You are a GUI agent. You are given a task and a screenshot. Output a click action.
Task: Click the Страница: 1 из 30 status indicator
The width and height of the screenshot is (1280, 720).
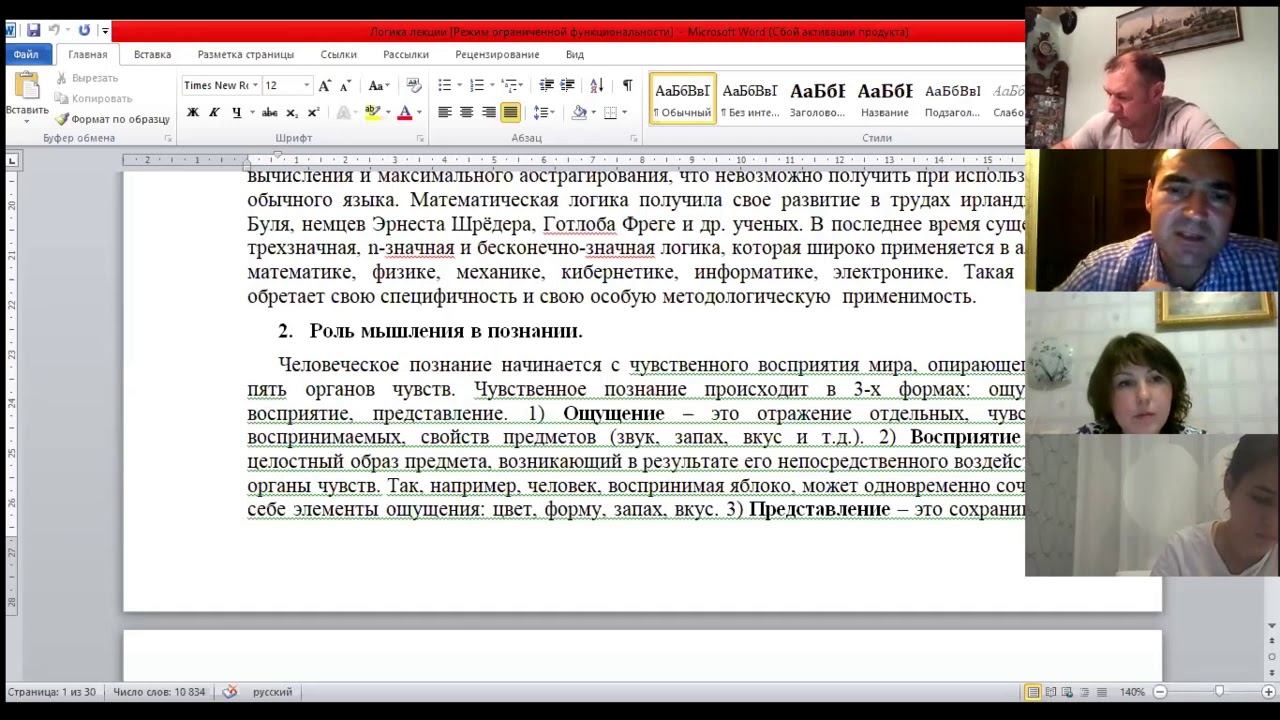tap(51, 692)
